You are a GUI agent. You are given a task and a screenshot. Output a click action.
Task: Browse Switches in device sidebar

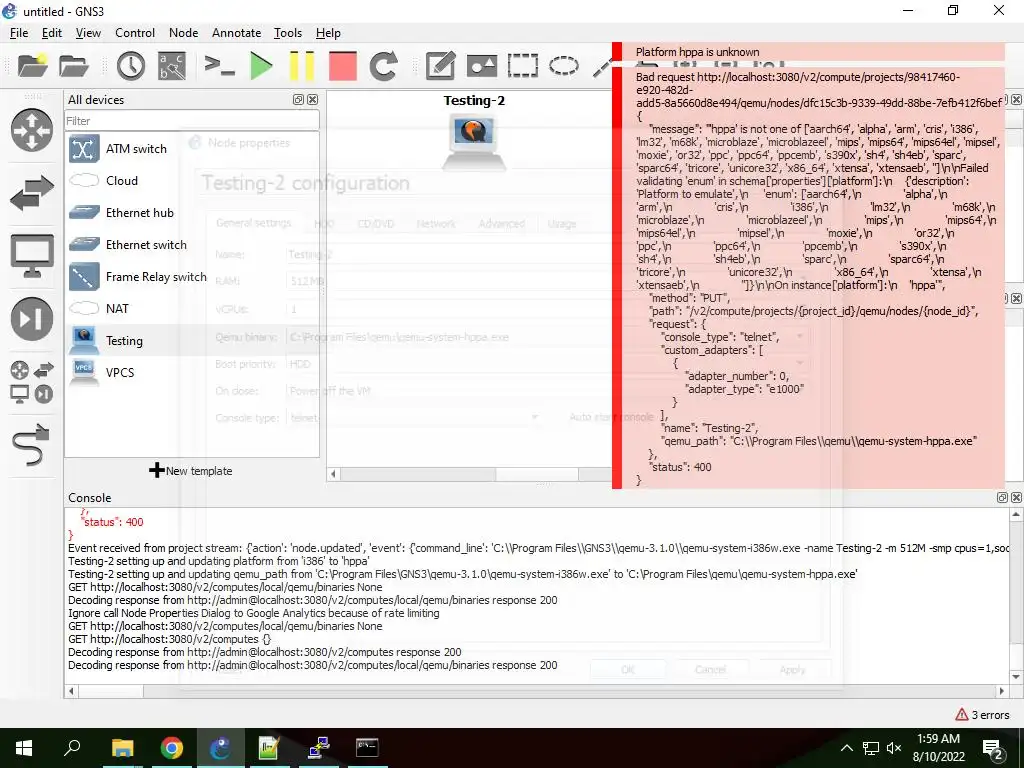pyautogui.click(x=31, y=193)
